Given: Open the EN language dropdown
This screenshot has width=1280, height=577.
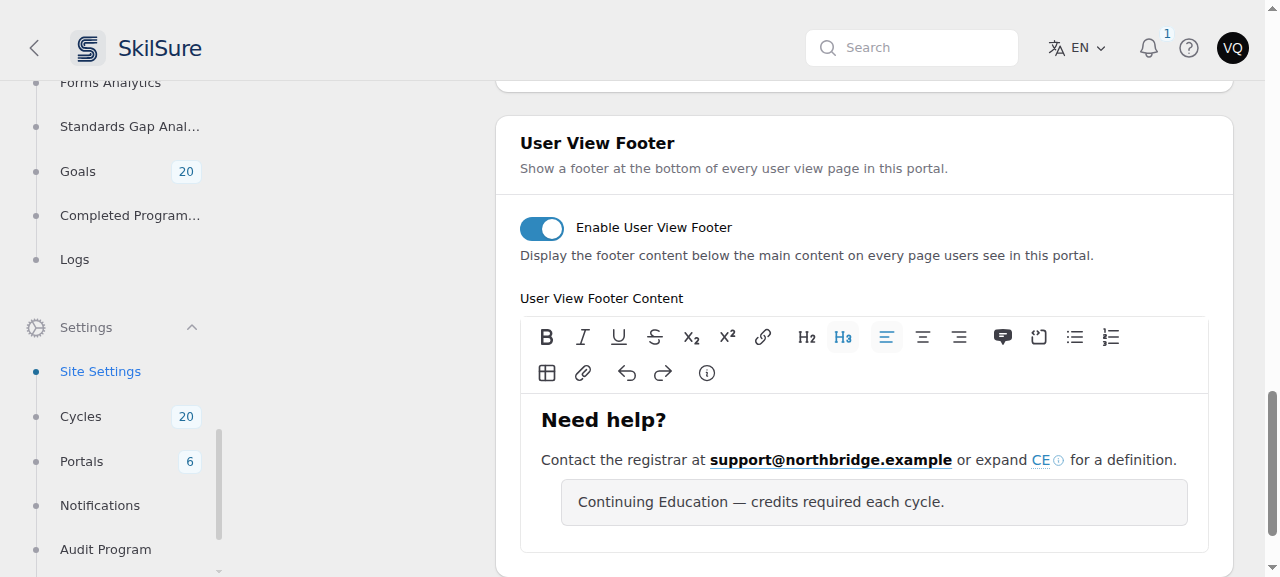Looking at the screenshot, I should click(x=1077, y=48).
